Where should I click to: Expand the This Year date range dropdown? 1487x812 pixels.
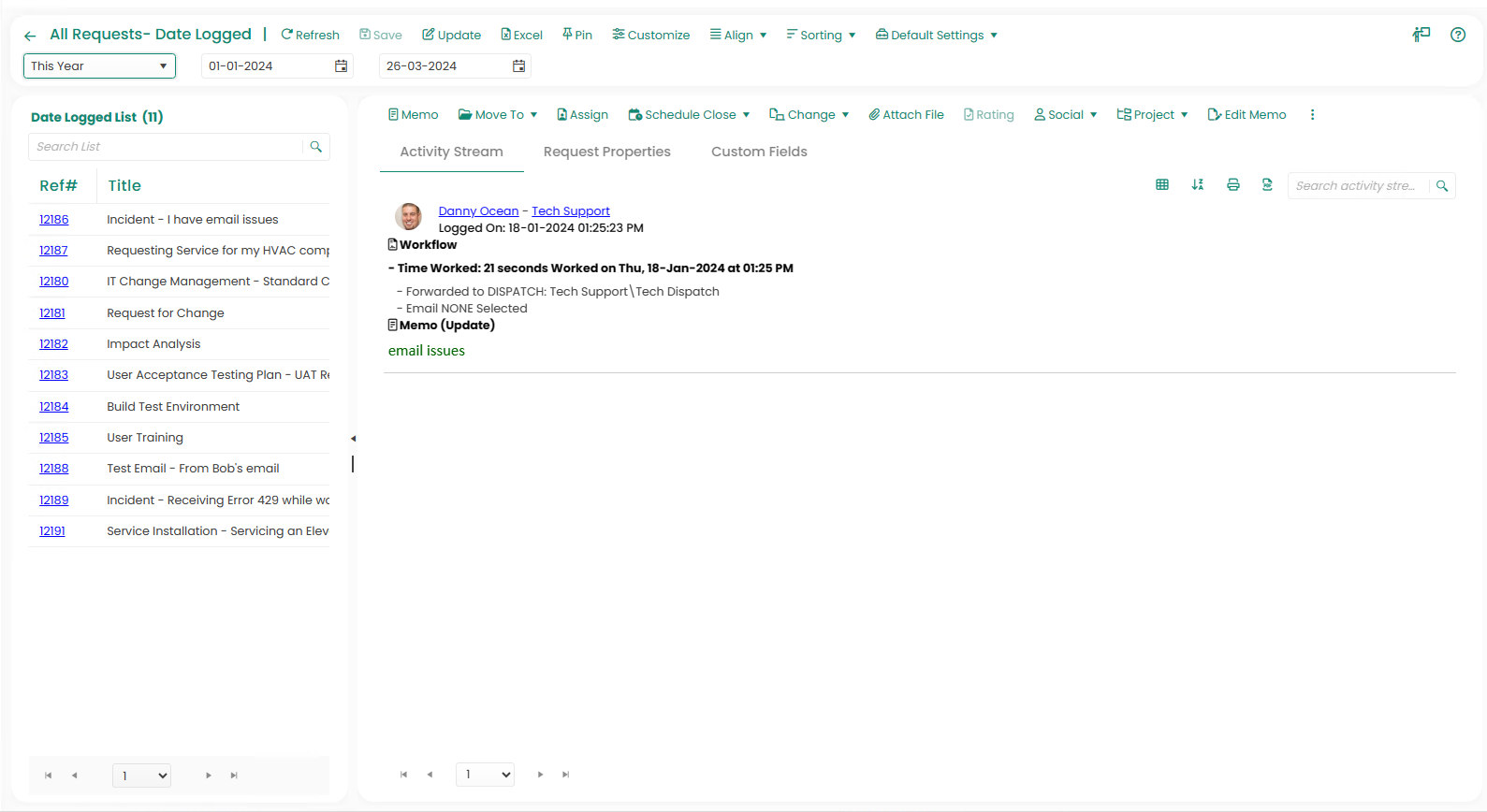[99, 66]
